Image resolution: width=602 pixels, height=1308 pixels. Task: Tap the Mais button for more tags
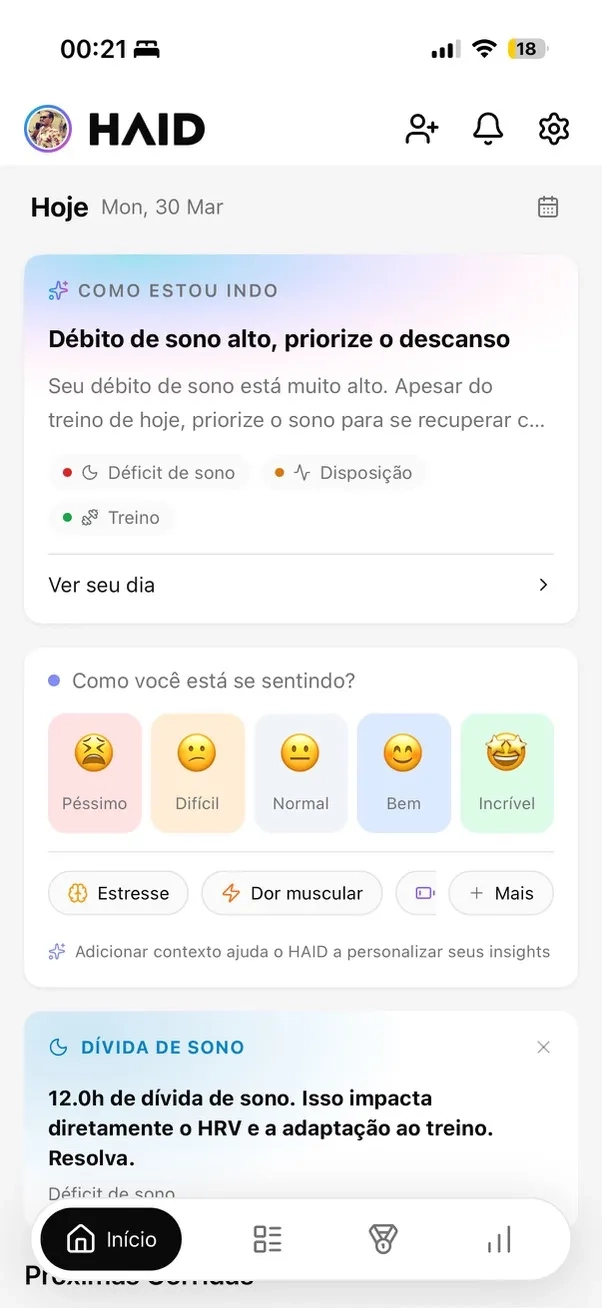[x=501, y=893]
